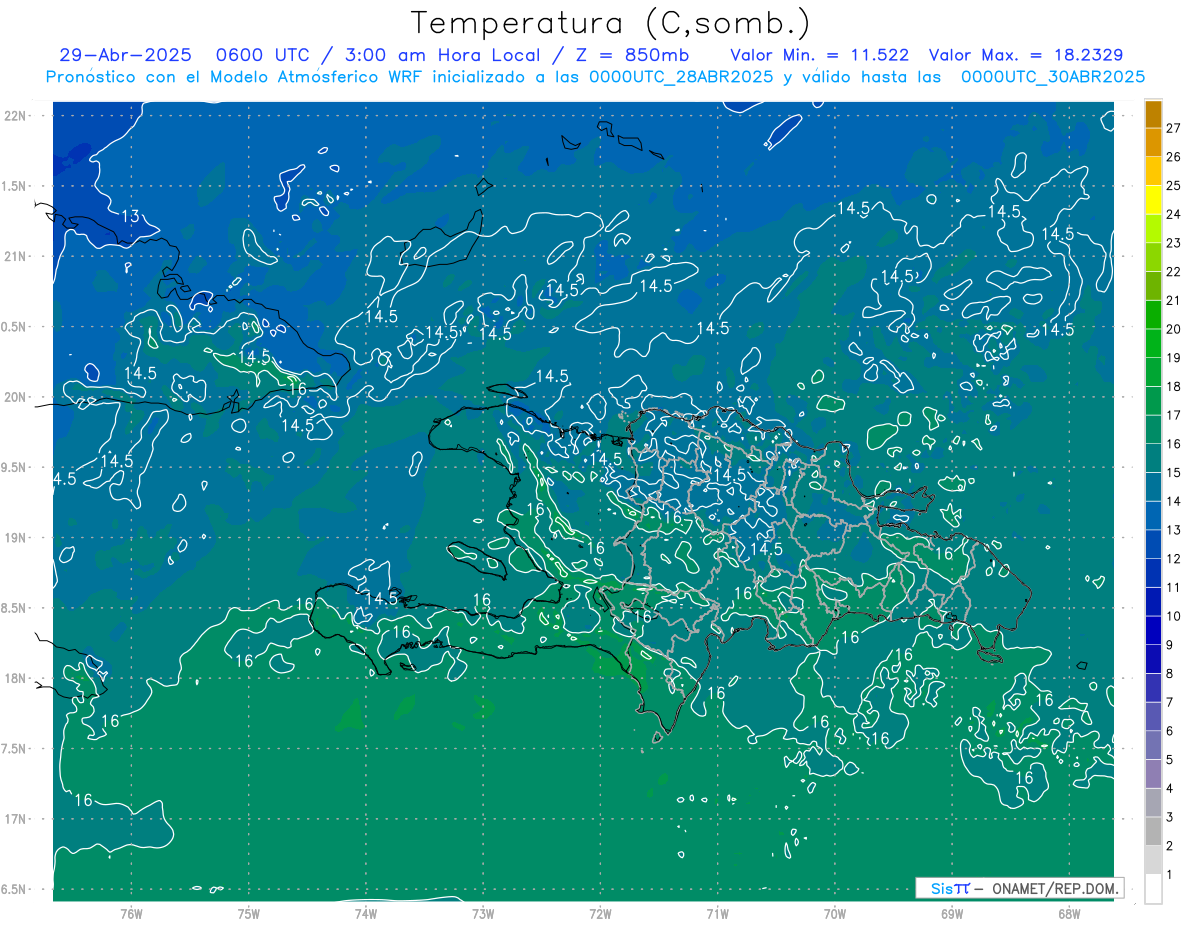Screen dimensions: 1200x927
Task: Click the purple swatch between 5 and 6
Action: point(1154,745)
